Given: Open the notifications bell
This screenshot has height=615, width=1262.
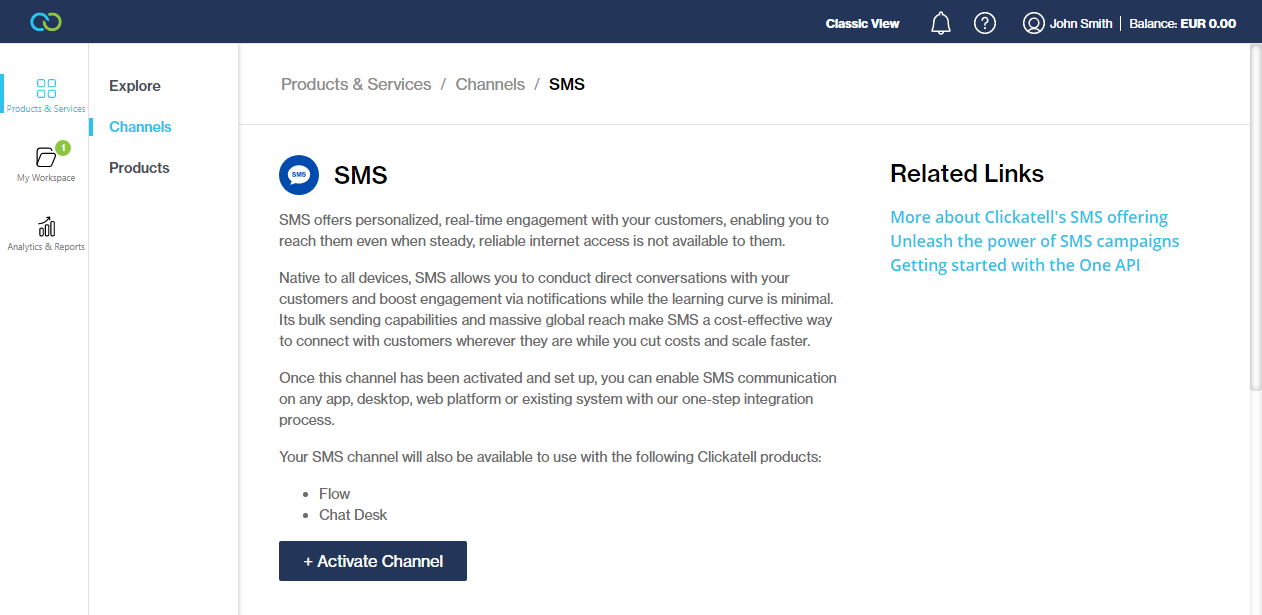Looking at the screenshot, I should tap(941, 23).
